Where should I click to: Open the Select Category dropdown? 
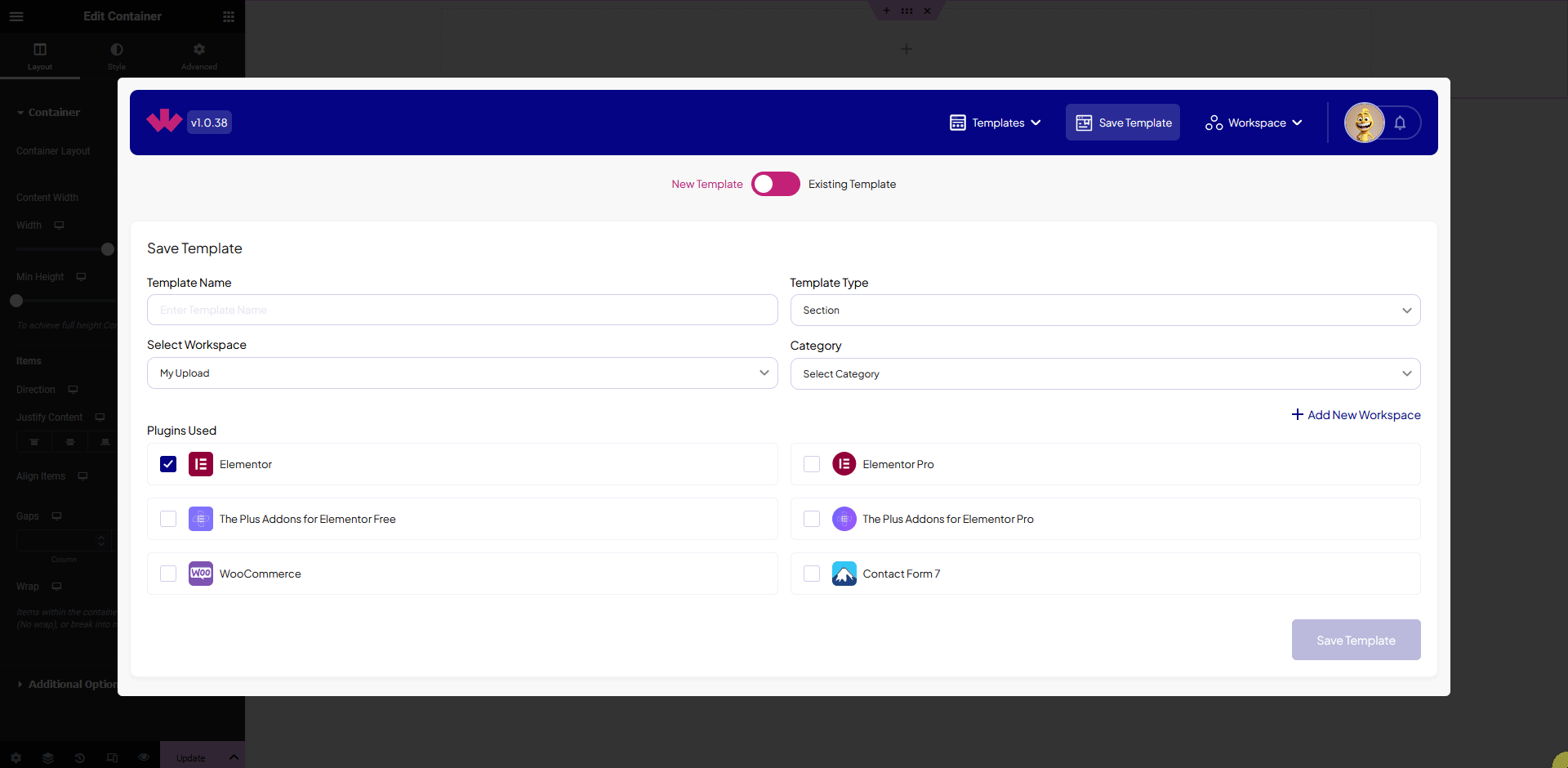(1105, 373)
